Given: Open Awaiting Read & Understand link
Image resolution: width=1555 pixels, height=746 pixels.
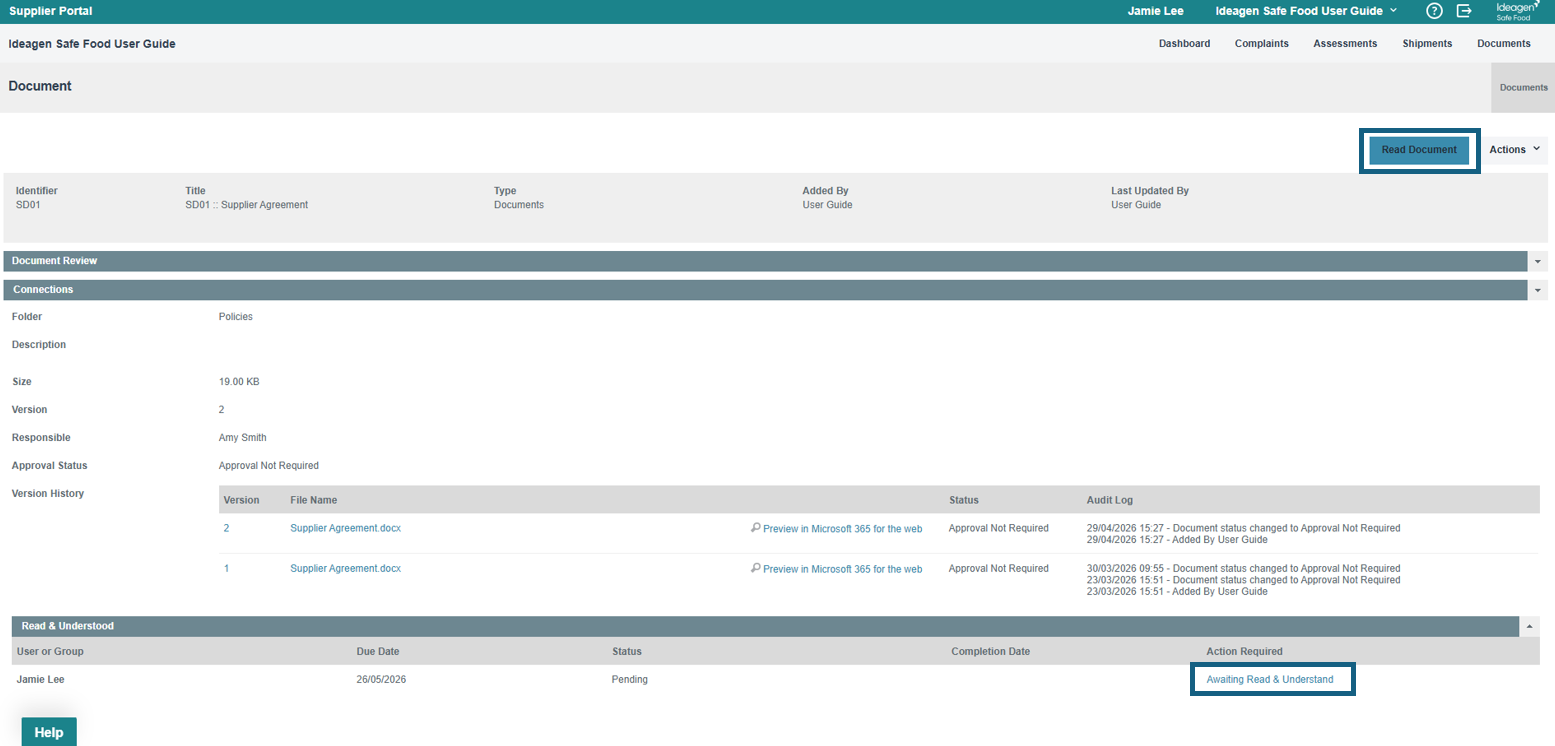Looking at the screenshot, I should pos(1269,680).
